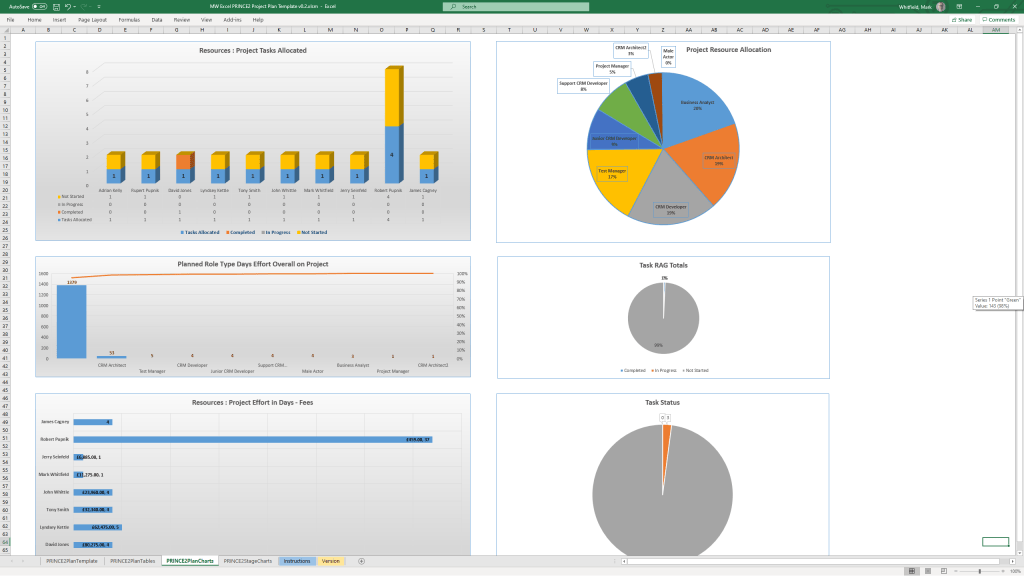The height and width of the screenshot is (576, 1024).
Task: Click the Undo arrow icon
Action: click(67, 7)
